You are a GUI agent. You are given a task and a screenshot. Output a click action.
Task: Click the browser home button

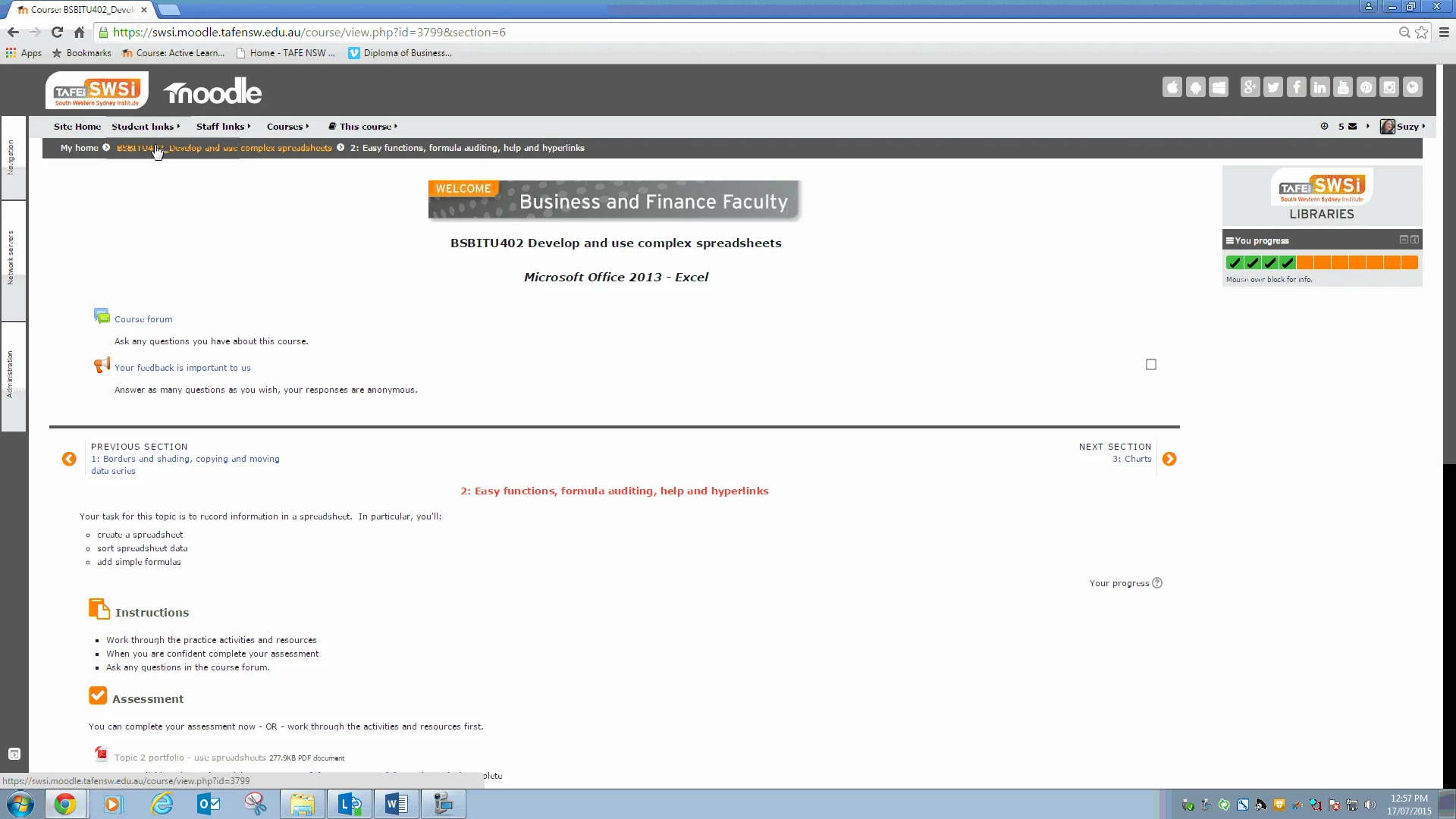pos(79,32)
